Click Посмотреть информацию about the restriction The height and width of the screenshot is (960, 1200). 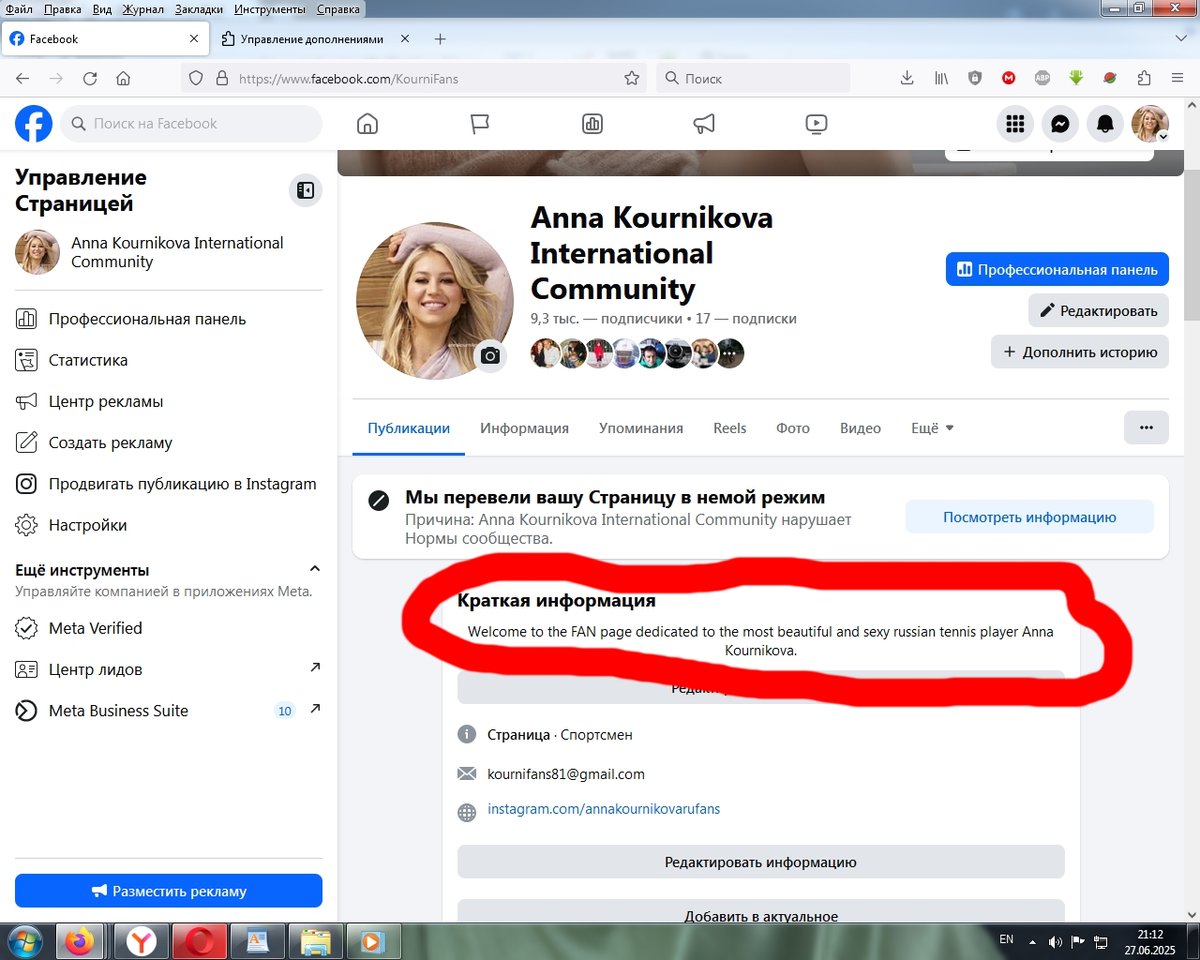click(x=1030, y=517)
